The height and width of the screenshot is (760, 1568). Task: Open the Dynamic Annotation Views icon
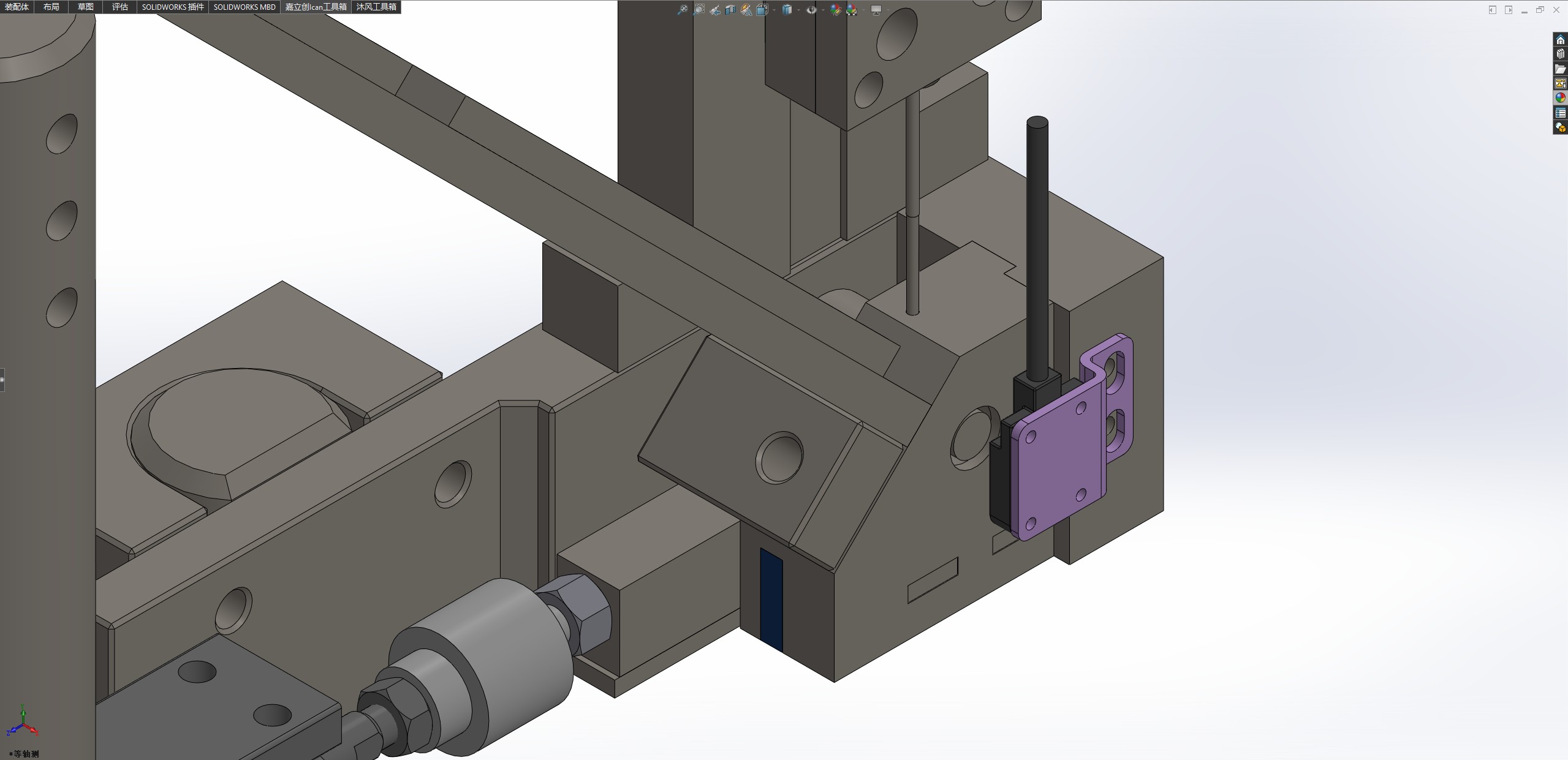[x=746, y=10]
